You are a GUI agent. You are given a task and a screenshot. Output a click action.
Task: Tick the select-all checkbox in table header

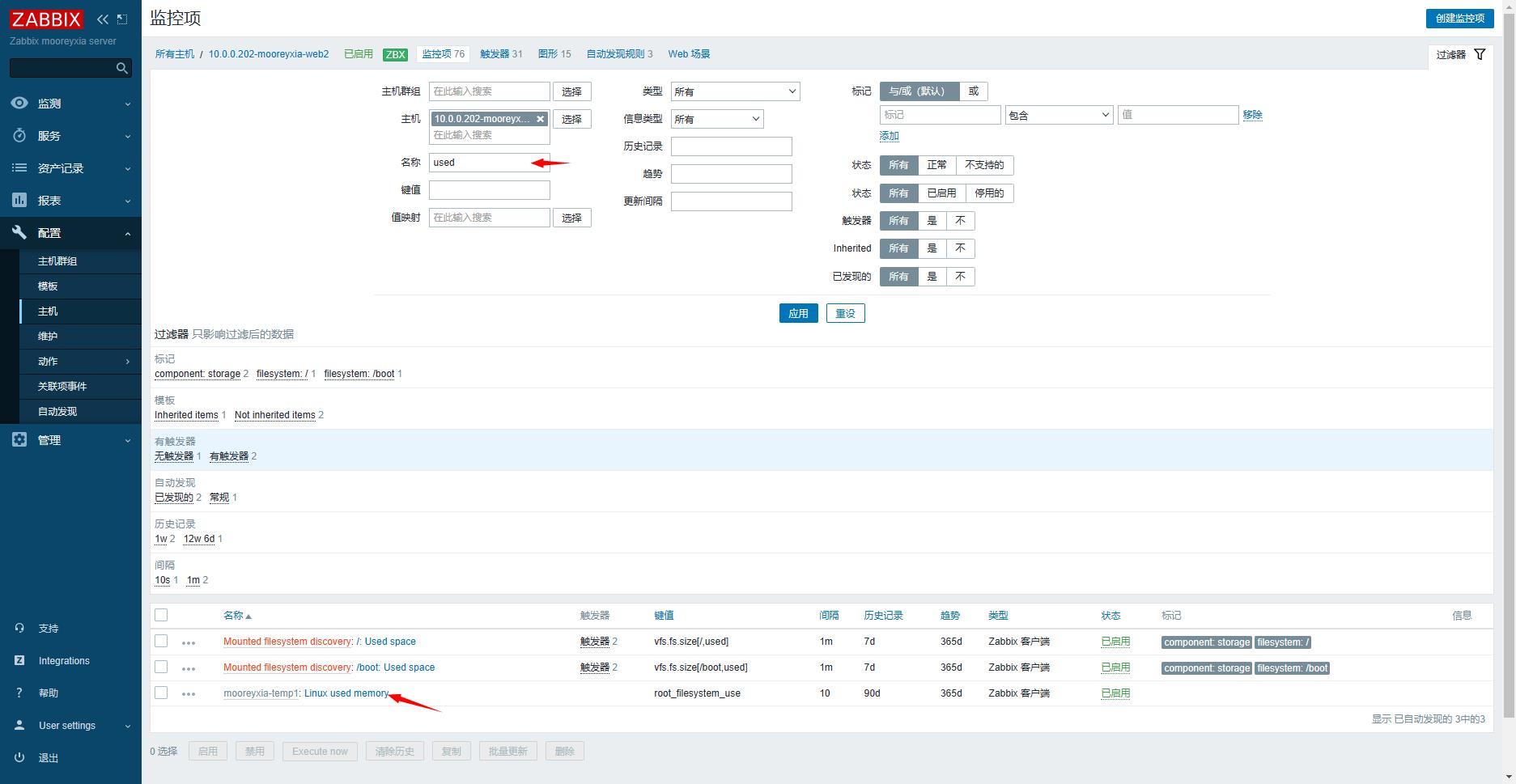(x=161, y=615)
